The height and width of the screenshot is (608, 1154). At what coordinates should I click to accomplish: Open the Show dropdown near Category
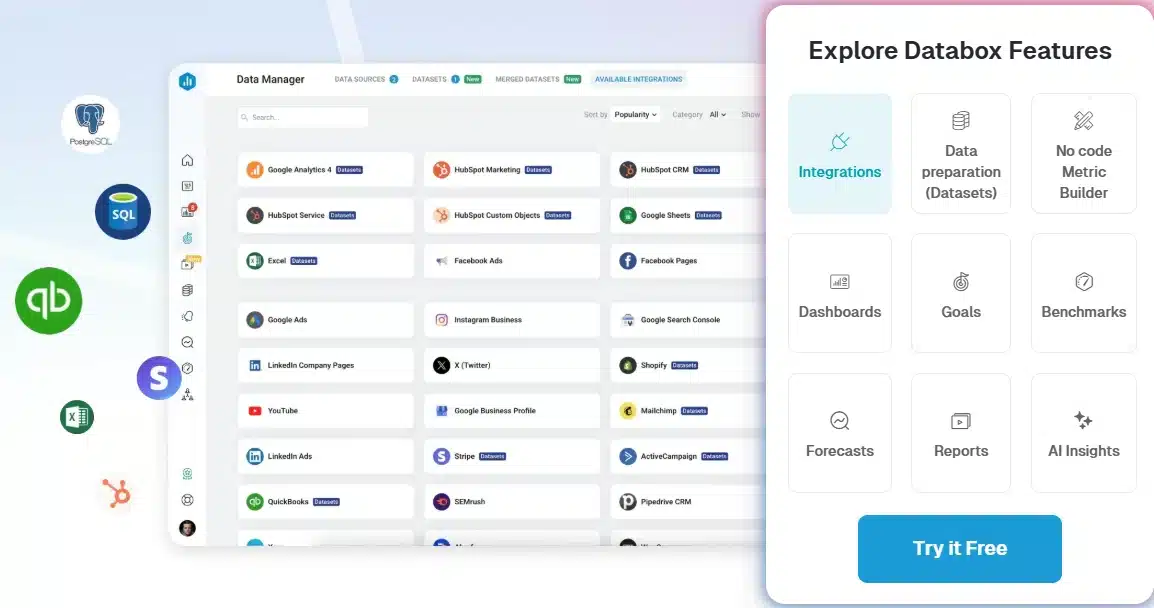751,114
